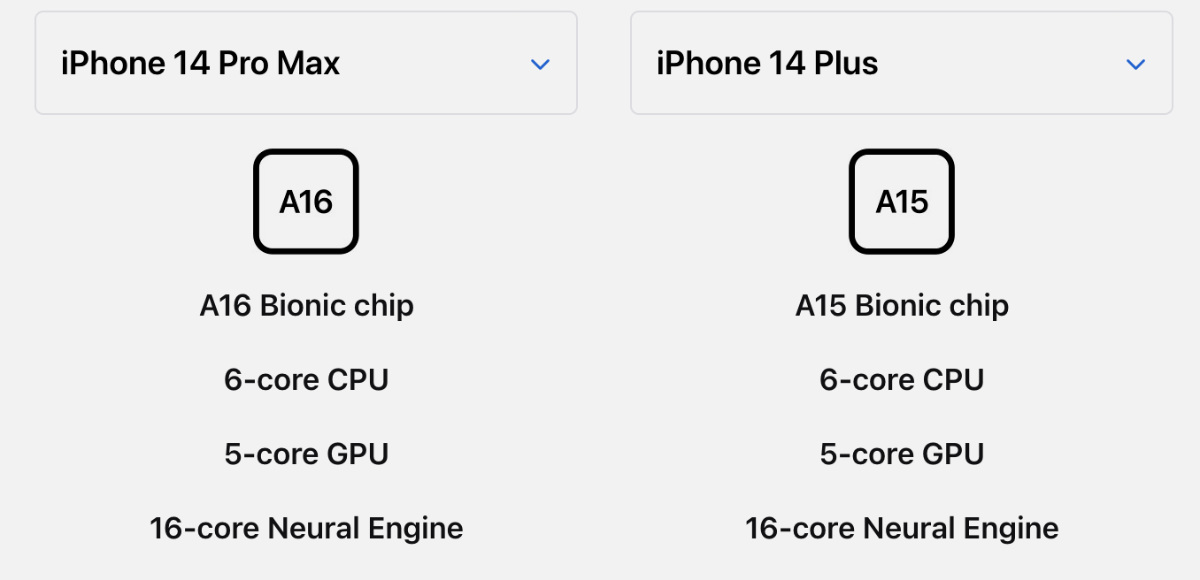Open the iPhone 14 Plus model dropdown
Screen dimensions: 1200x580
coord(901,63)
